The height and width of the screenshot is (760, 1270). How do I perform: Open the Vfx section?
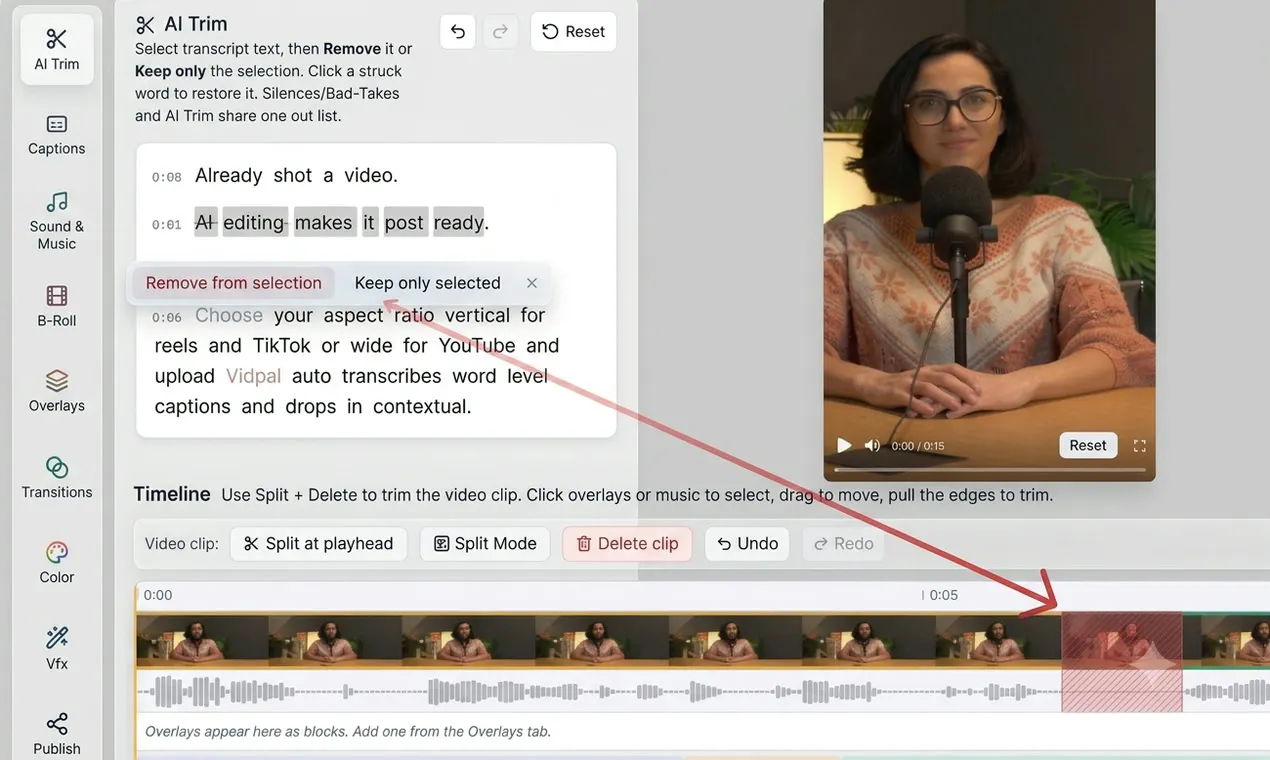point(57,649)
